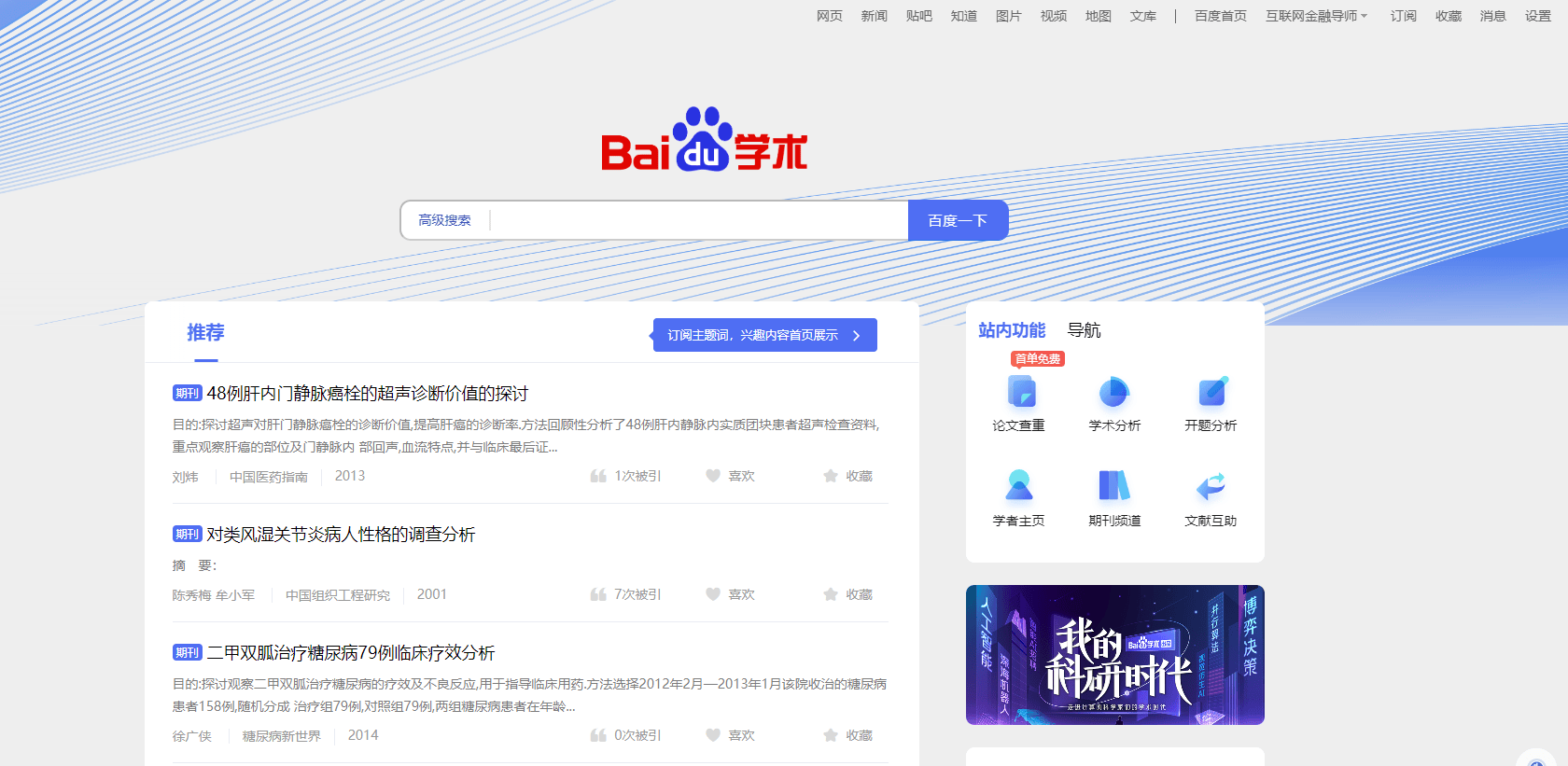
Task: Click journal 中国医药指南
Action: [x=269, y=477]
